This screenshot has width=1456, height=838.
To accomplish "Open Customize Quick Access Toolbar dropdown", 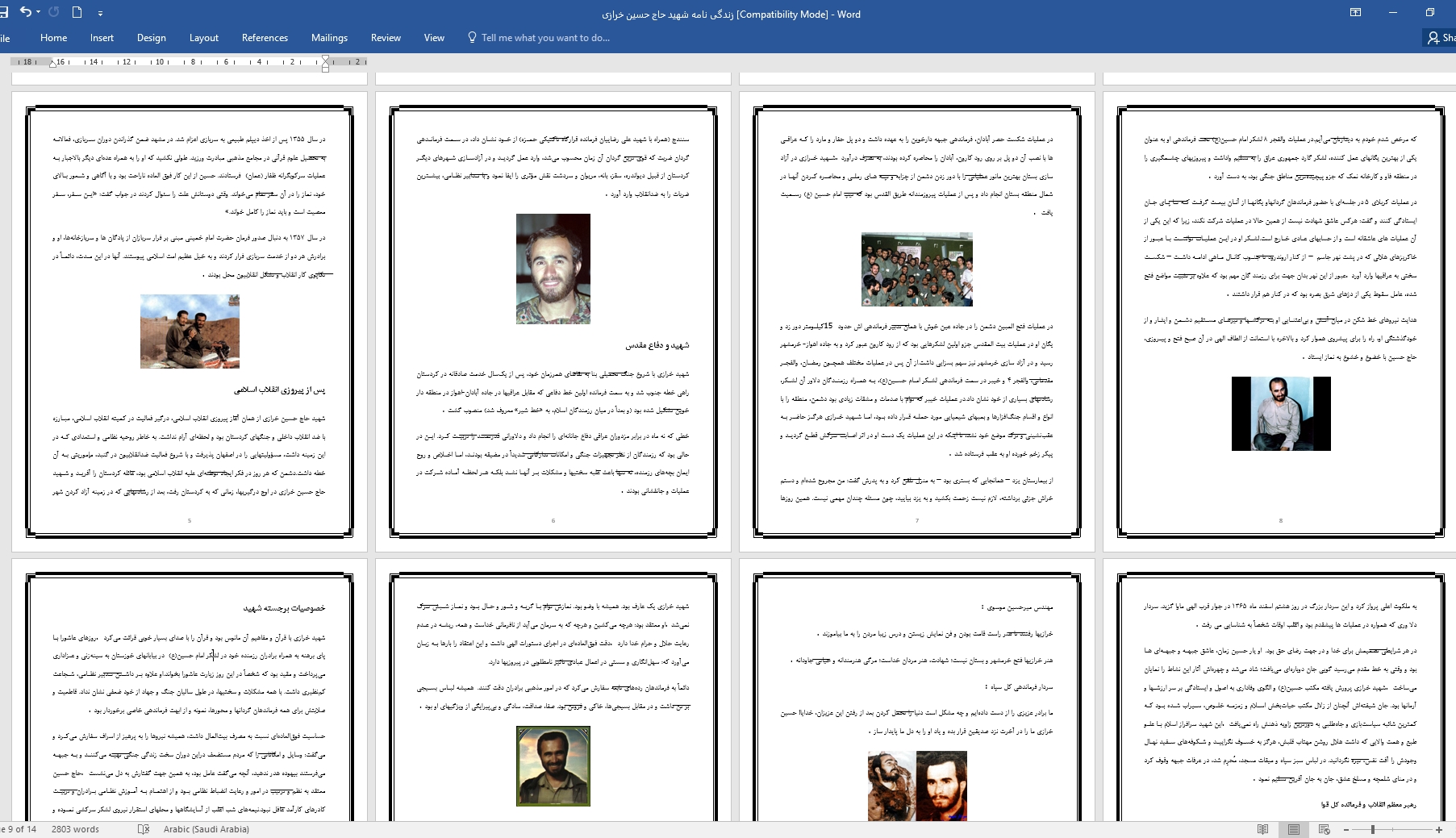I will coord(100,14).
